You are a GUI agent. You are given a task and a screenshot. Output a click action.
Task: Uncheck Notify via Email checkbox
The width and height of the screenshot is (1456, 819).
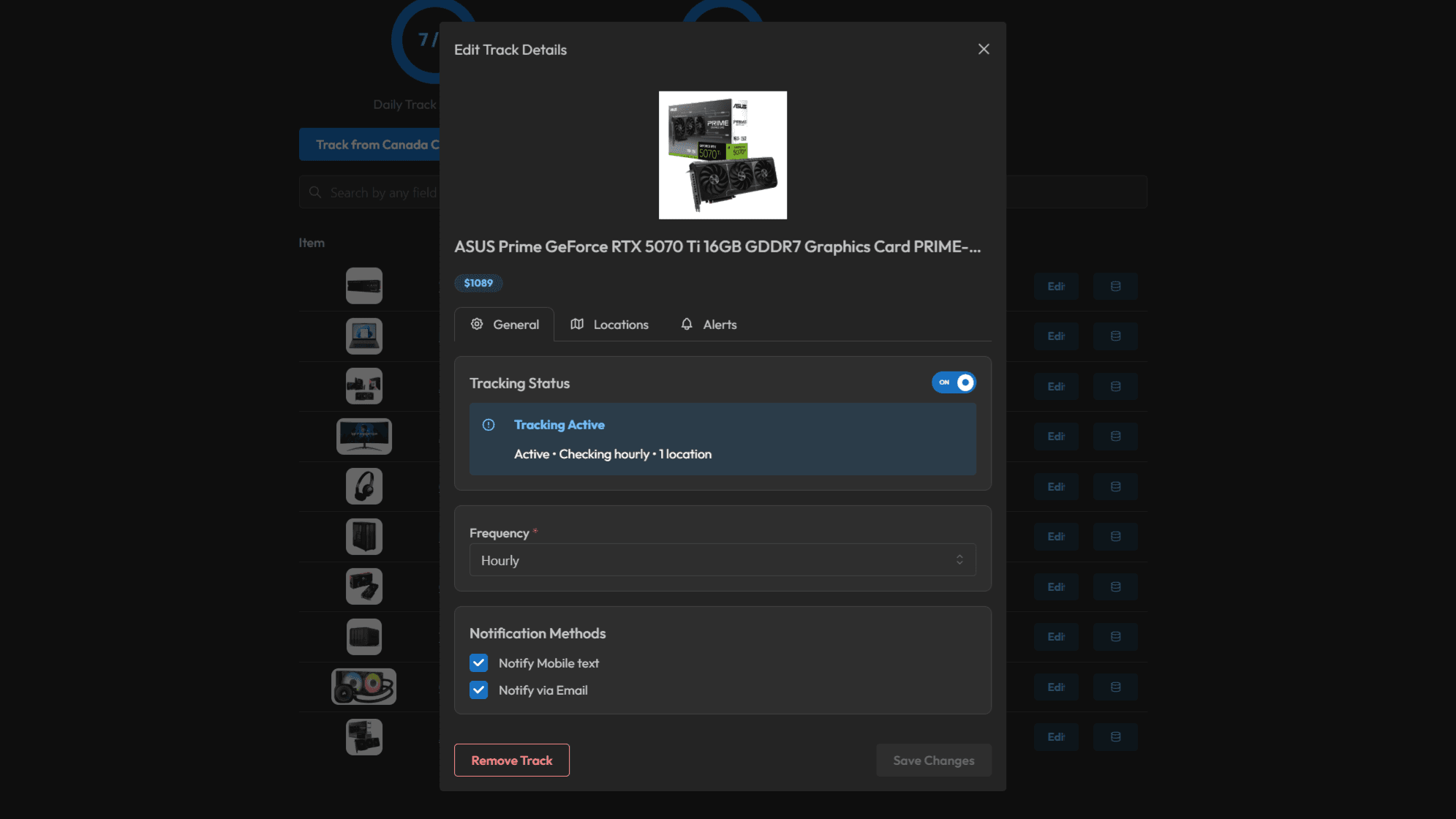point(479,690)
